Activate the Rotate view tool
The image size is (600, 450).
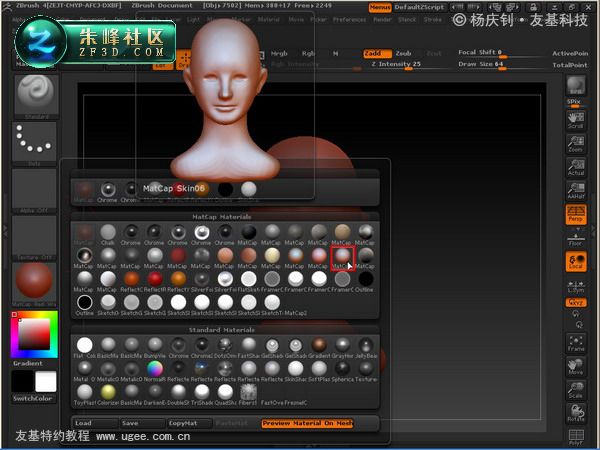[x=576, y=413]
